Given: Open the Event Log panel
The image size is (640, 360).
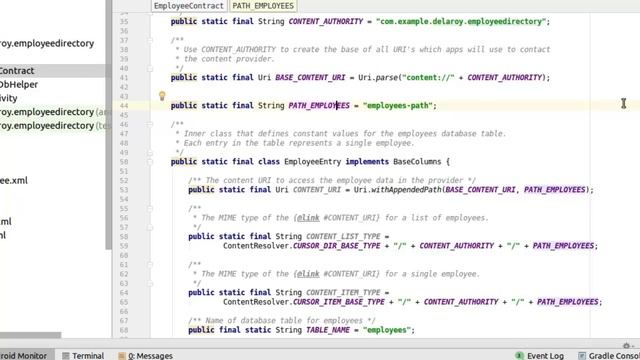Looking at the screenshot, I should 540,356.
